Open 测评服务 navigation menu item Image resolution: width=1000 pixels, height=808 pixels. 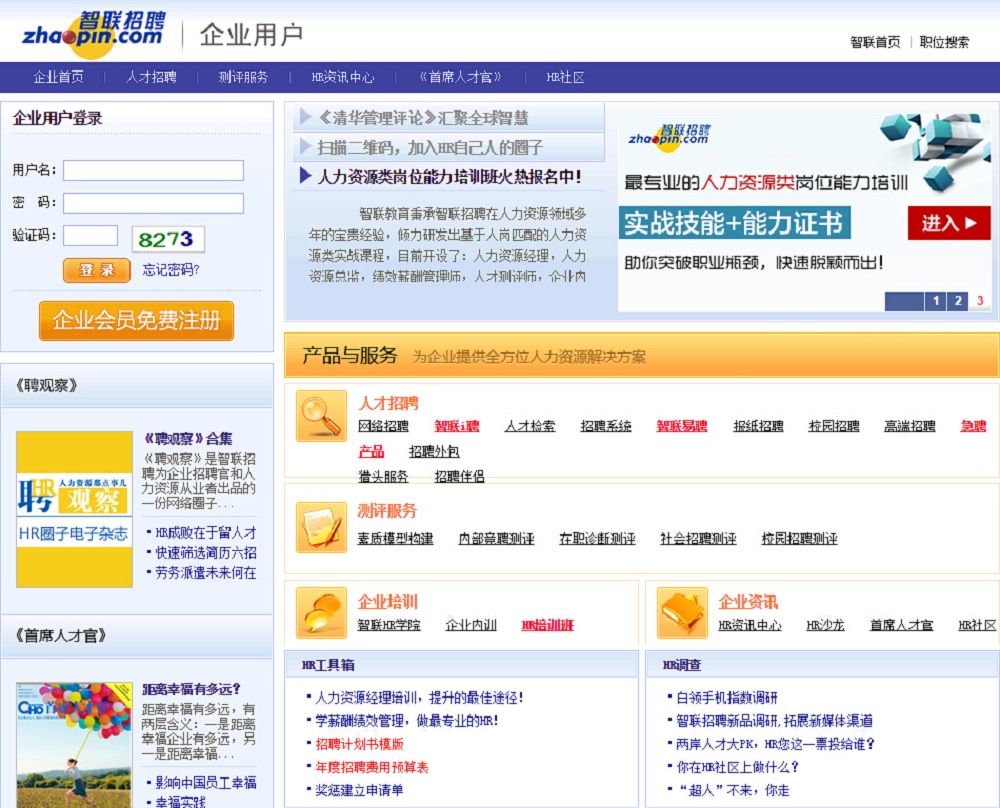[244, 77]
